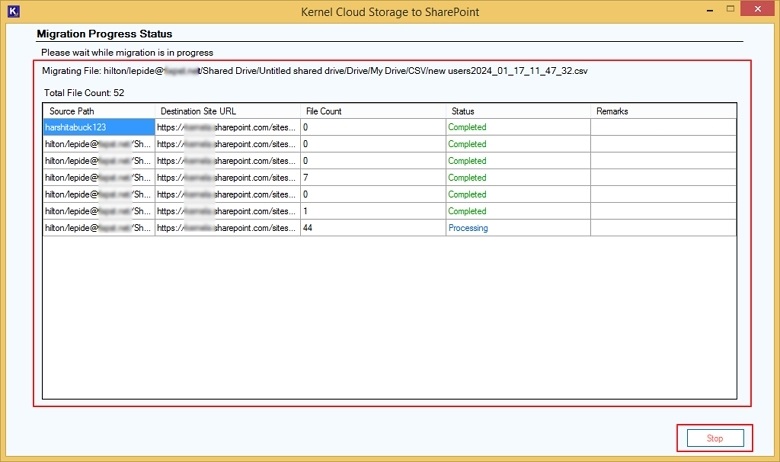Click the Total File Count: 52 label
Screen dimensions: 780x462
pyautogui.click(x=84, y=93)
